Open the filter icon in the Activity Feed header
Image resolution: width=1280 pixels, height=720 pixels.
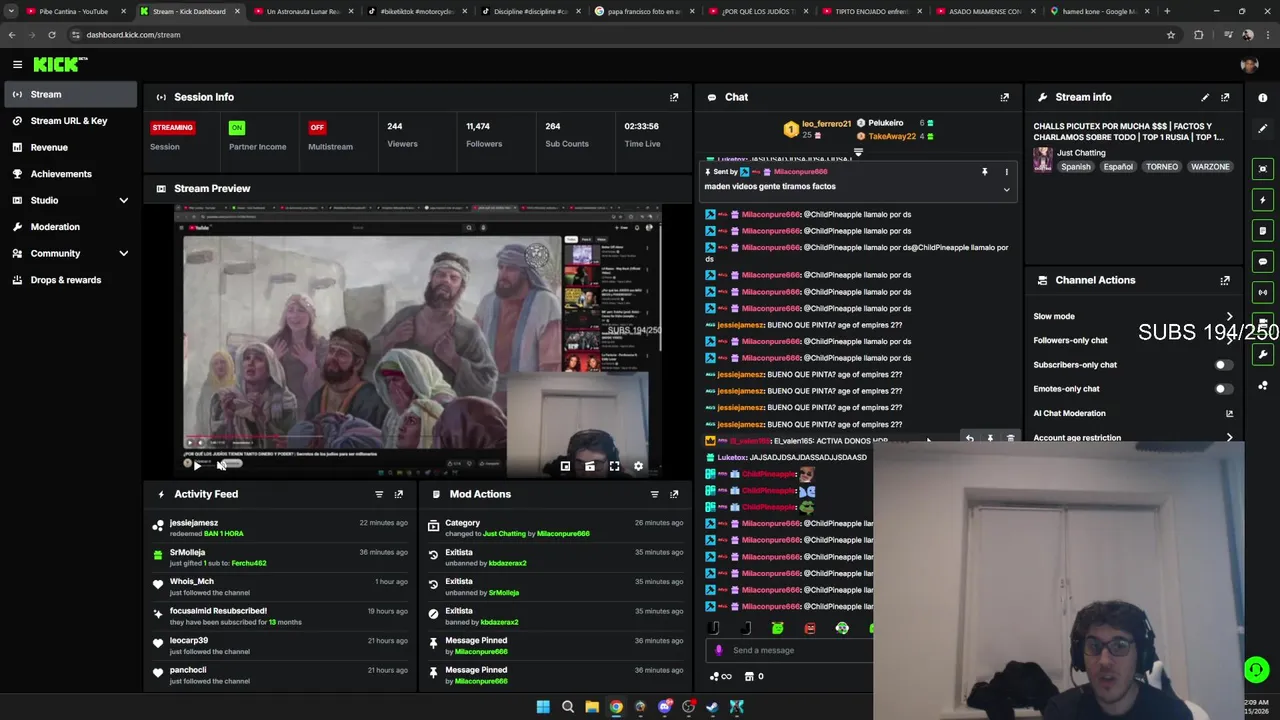pyautogui.click(x=379, y=494)
